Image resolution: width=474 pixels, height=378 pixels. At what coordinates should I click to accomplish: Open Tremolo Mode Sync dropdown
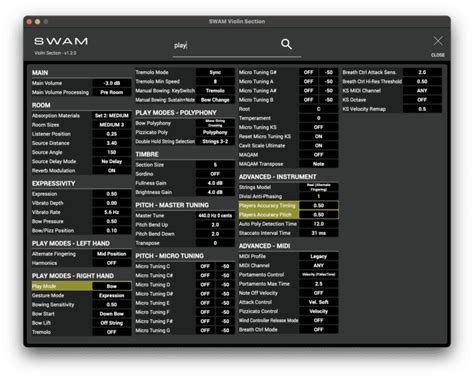[x=215, y=72]
